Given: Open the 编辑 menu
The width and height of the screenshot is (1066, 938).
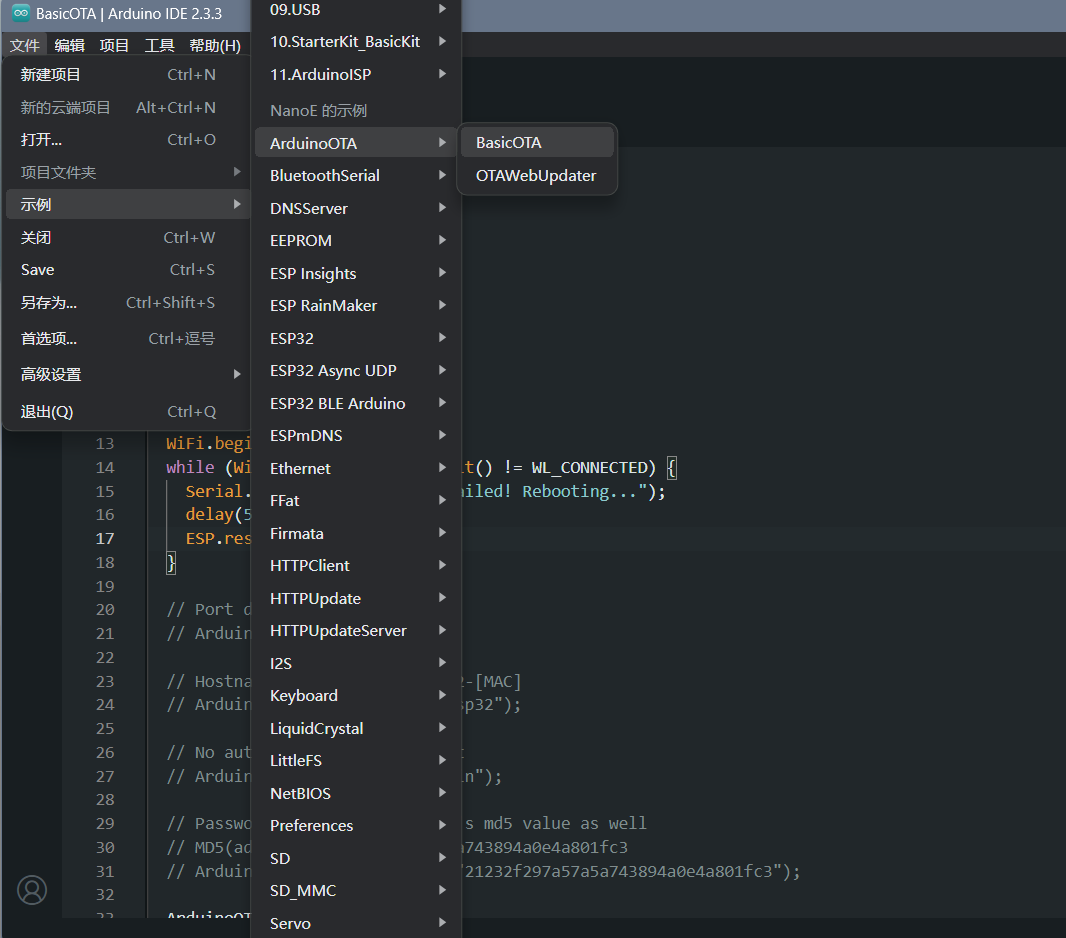Looking at the screenshot, I should [x=69, y=46].
